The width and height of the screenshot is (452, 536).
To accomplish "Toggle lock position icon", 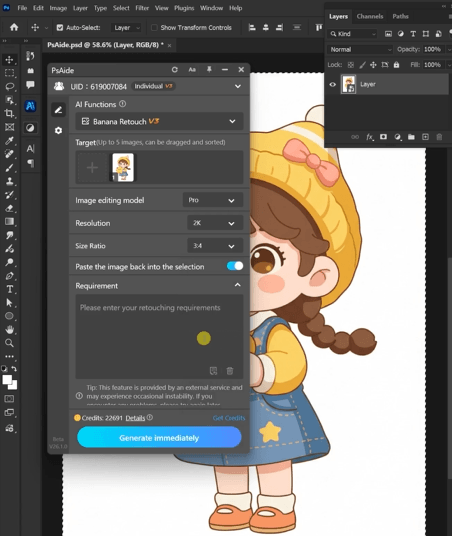I will (373, 65).
